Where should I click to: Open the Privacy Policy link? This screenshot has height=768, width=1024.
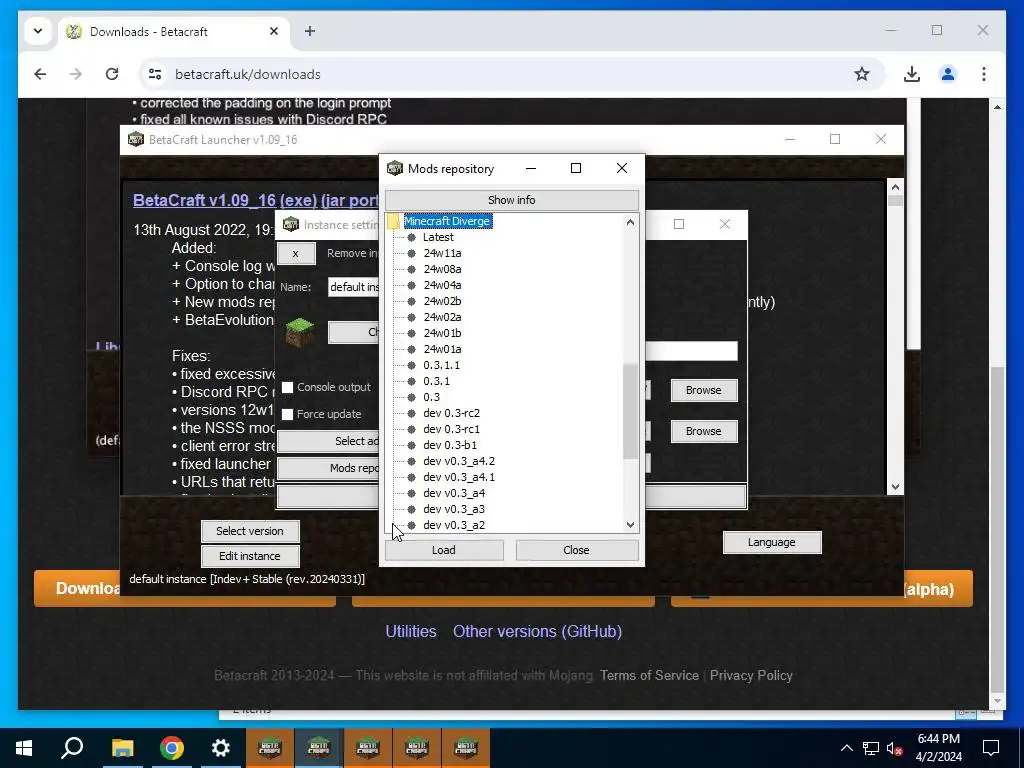pos(751,675)
